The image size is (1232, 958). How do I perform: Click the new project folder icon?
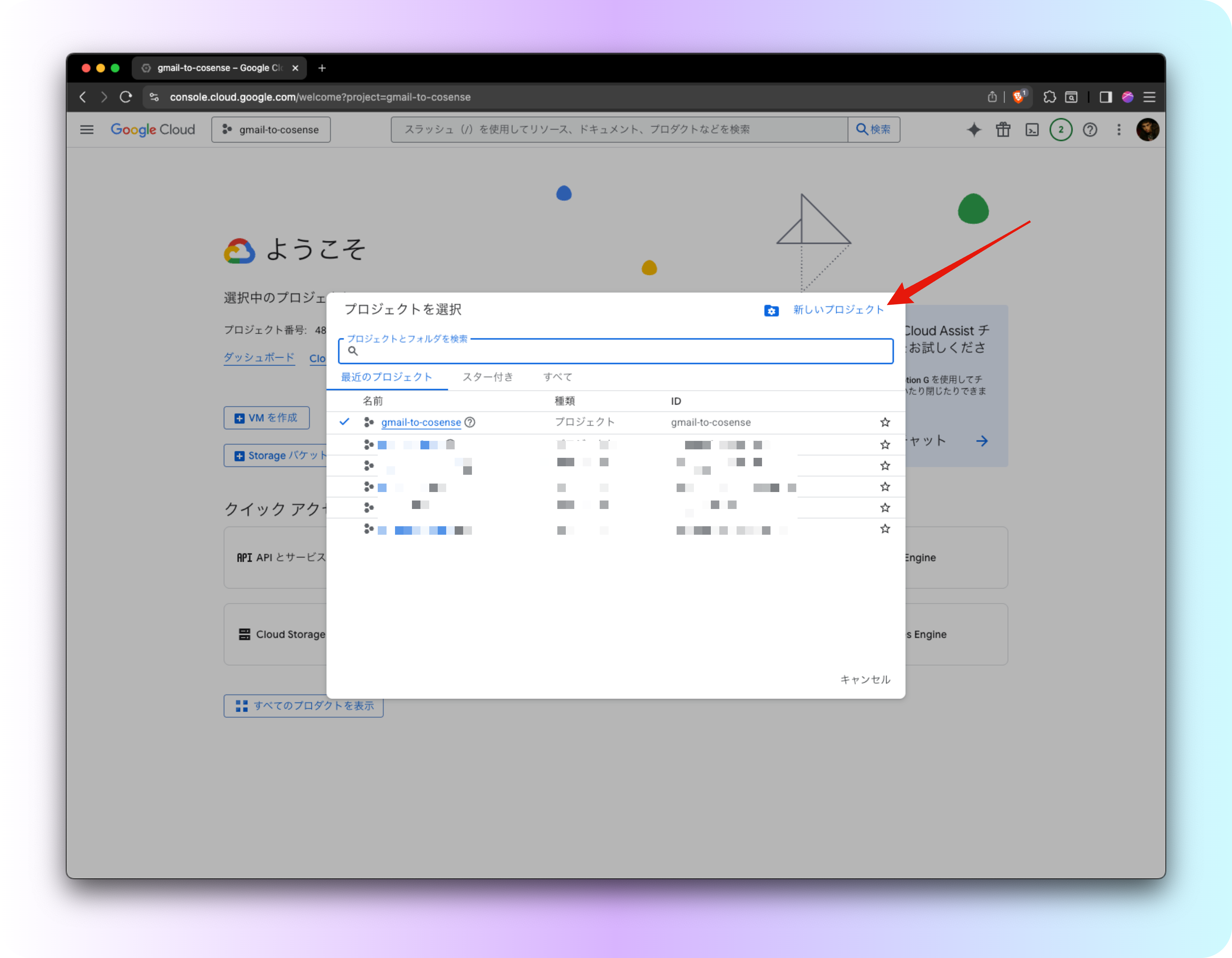tap(771, 311)
